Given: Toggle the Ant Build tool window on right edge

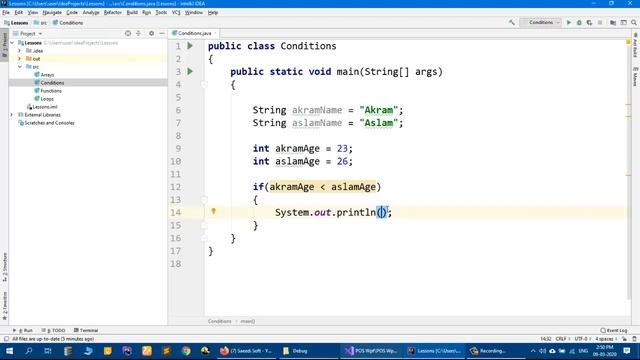Looking at the screenshot, I should (x=636, y=46).
